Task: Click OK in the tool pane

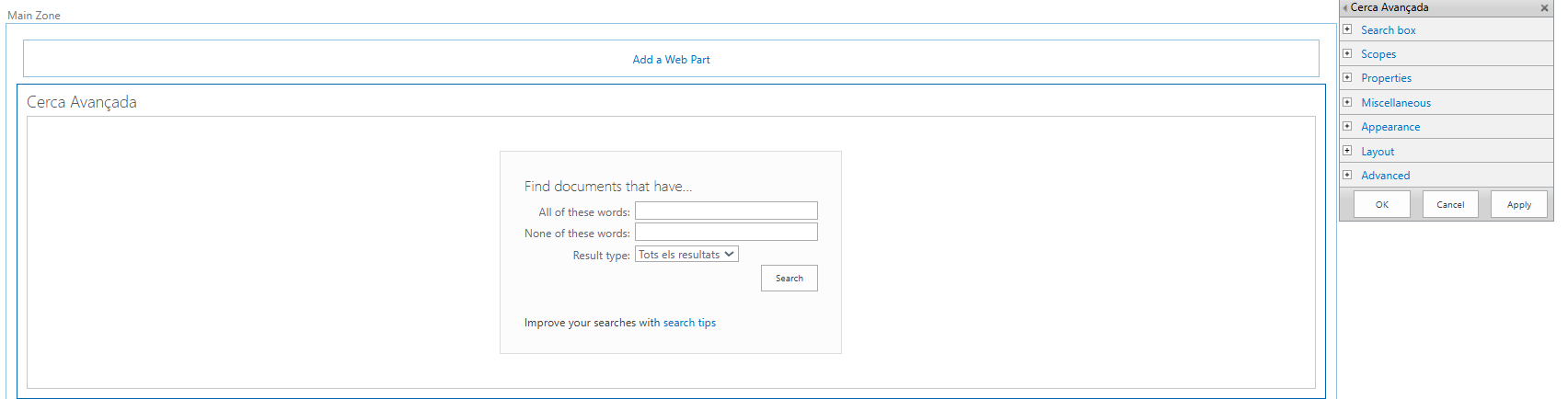Action: (1381, 204)
